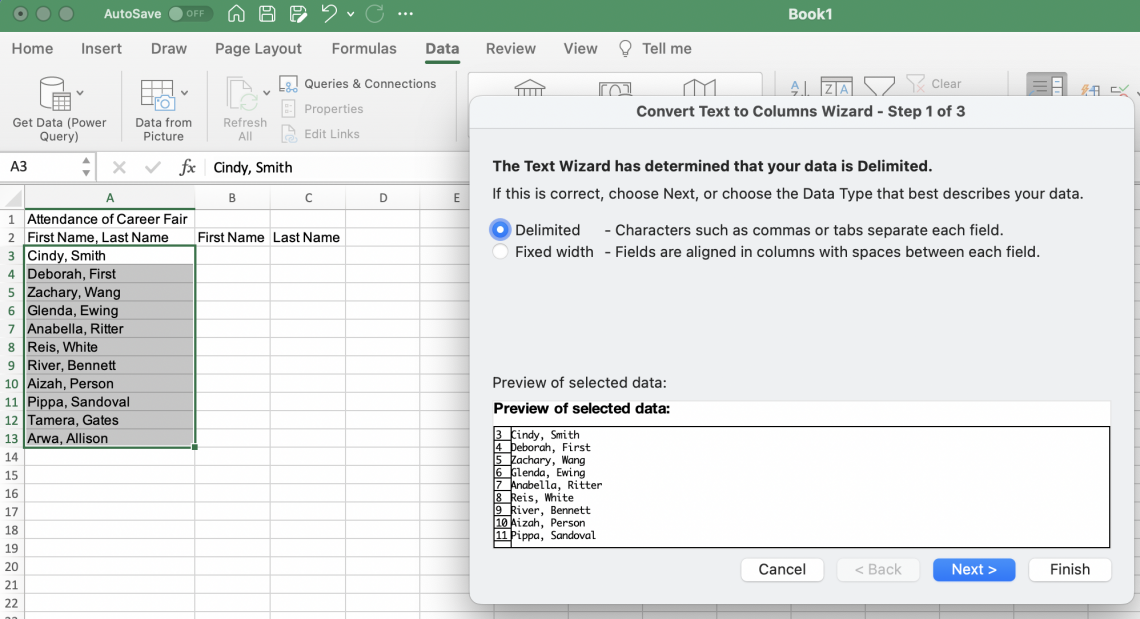The width and height of the screenshot is (1140, 619).
Task: Expand the Get Data dropdown arrow
Action: tap(80, 94)
